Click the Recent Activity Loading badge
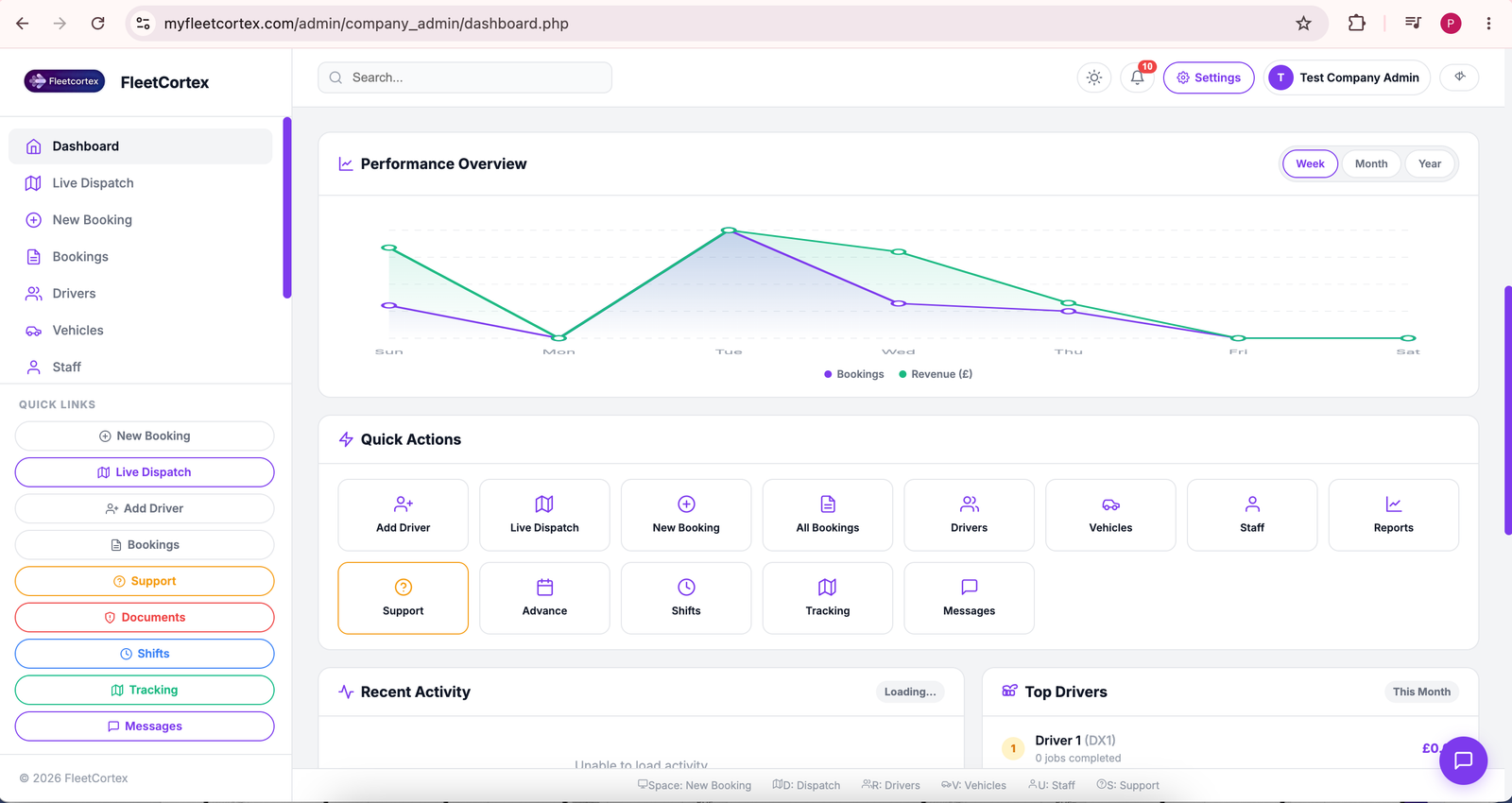The height and width of the screenshot is (803, 1512). click(910, 692)
